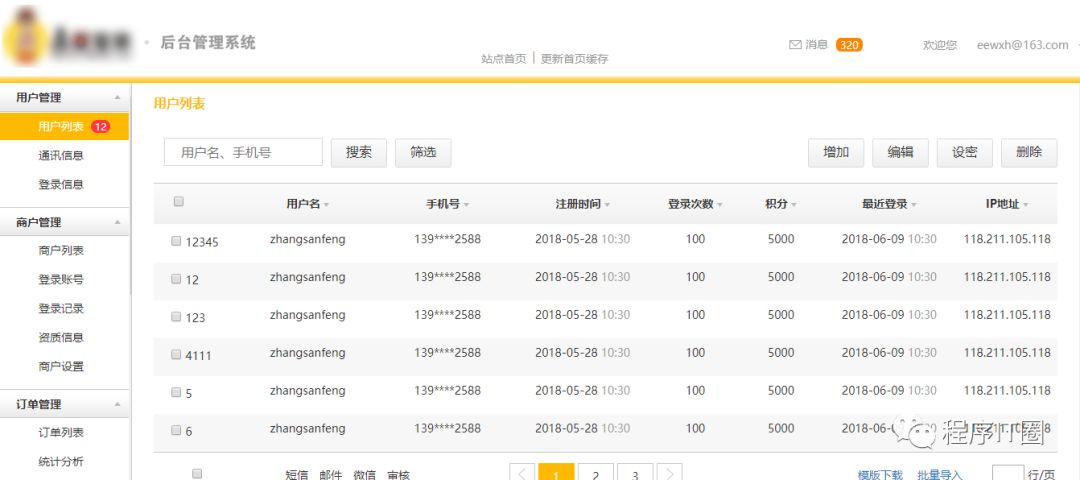Focus the 用户名、手机号 search field
The image size is (1080, 480).
pyautogui.click(x=243, y=152)
